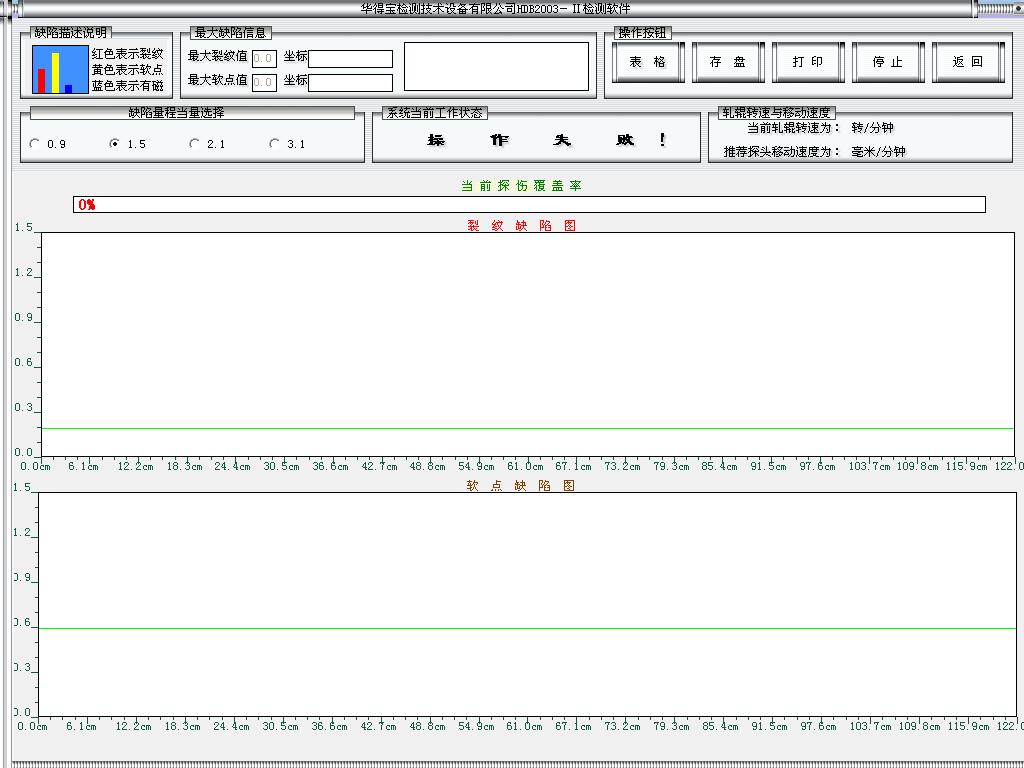
Task: Click the 表格 (table) button
Action: 648,62
